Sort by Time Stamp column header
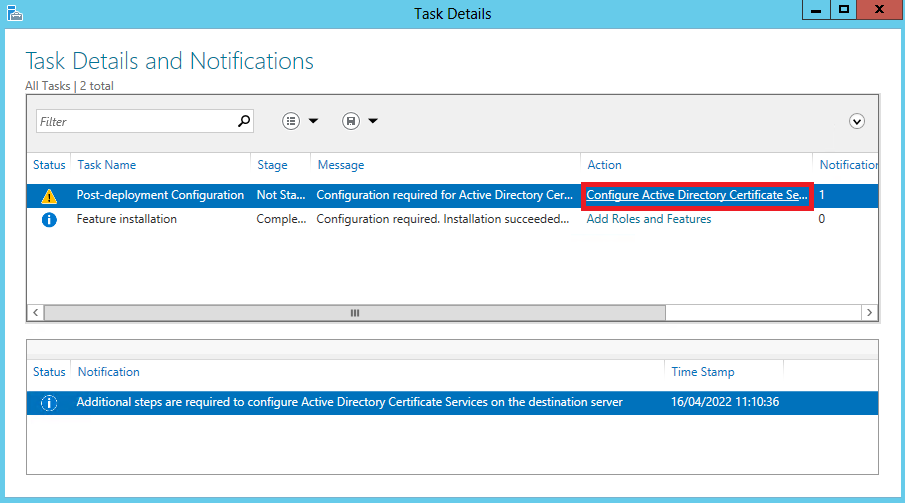This screenshot has width=905, height=503. [x=702, y=372]
